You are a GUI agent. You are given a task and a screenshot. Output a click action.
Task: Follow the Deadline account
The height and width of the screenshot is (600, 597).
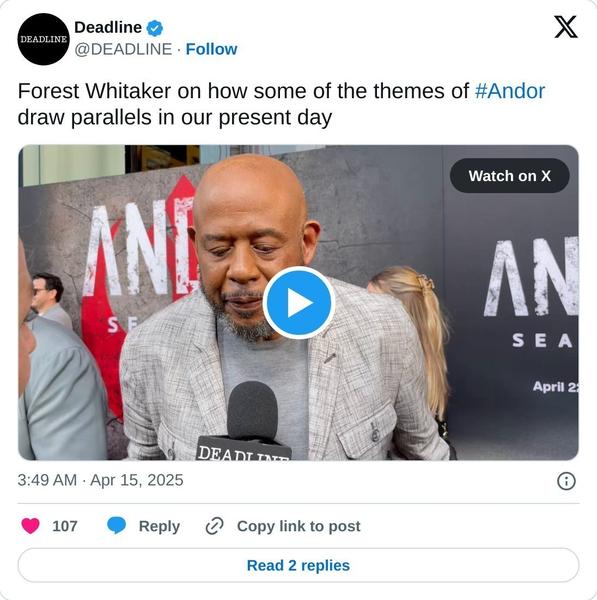point(211,49)
